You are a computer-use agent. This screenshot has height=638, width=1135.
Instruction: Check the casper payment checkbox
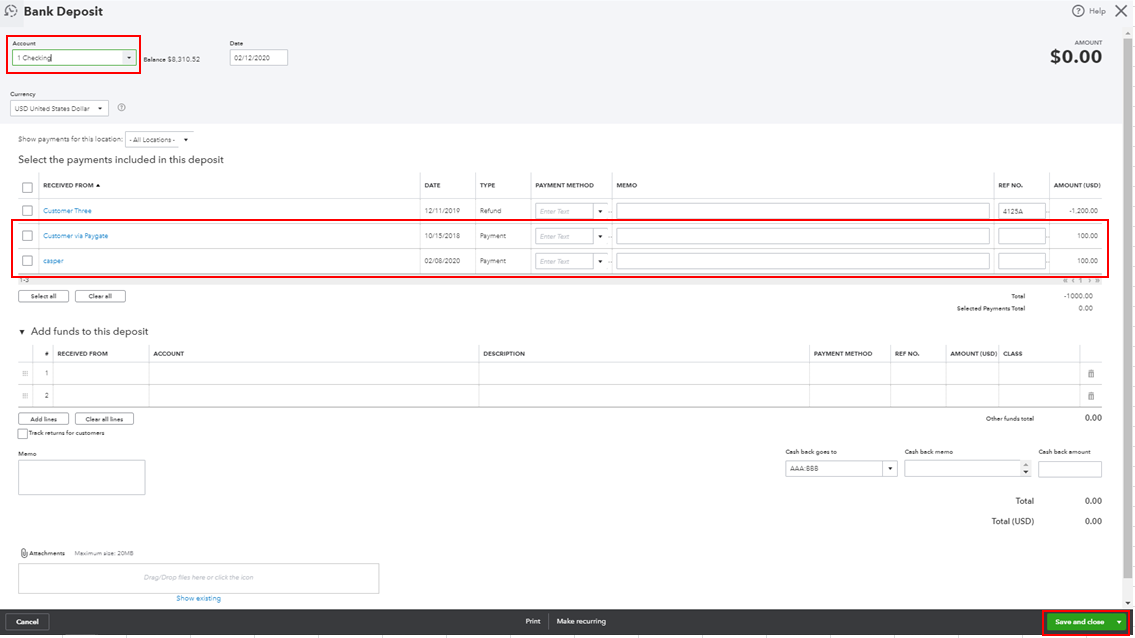(x=27, y=261)
